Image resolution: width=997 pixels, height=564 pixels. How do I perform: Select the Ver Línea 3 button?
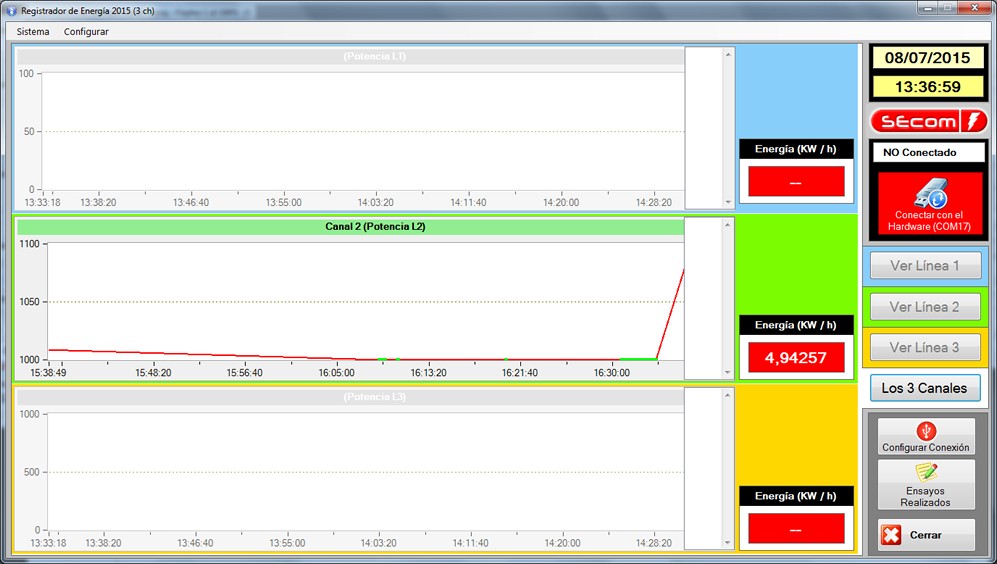[925, 348]
